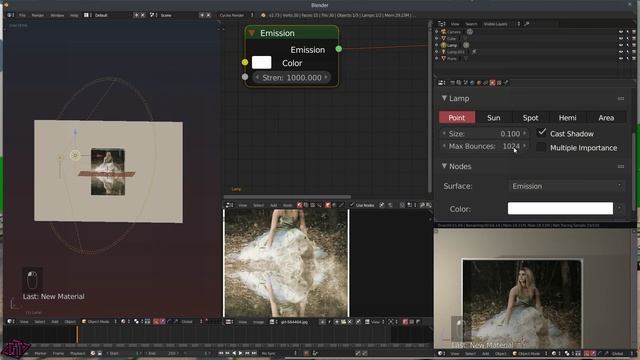The height and width of the screenshot is (360, 640).
Task: Select the Point lamp type
Action: (x=457, y=118)
